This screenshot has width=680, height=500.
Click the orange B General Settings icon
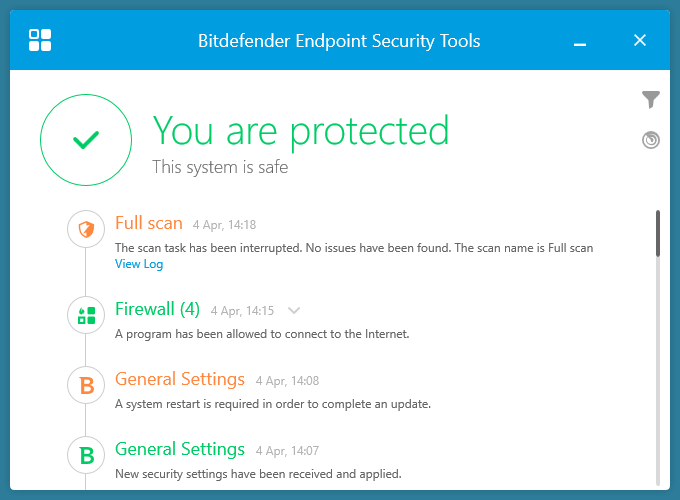[86, 385]
